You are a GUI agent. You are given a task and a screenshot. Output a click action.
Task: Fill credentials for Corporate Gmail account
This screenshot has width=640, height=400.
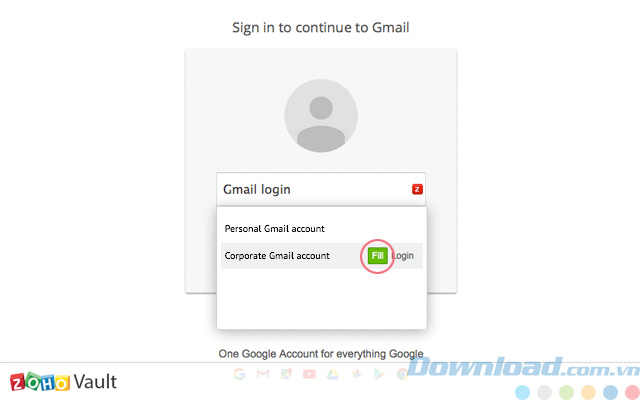tap(377, 256)
